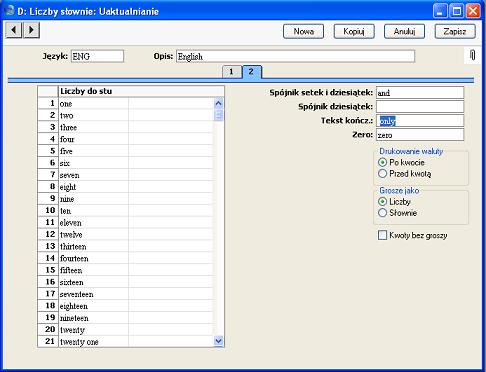
Task: Click the Anuluj button
Action: tap(404, 31)
